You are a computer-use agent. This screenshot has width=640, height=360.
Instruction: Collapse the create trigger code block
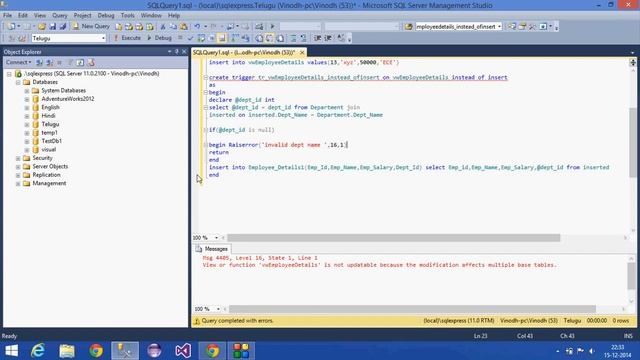205,77
